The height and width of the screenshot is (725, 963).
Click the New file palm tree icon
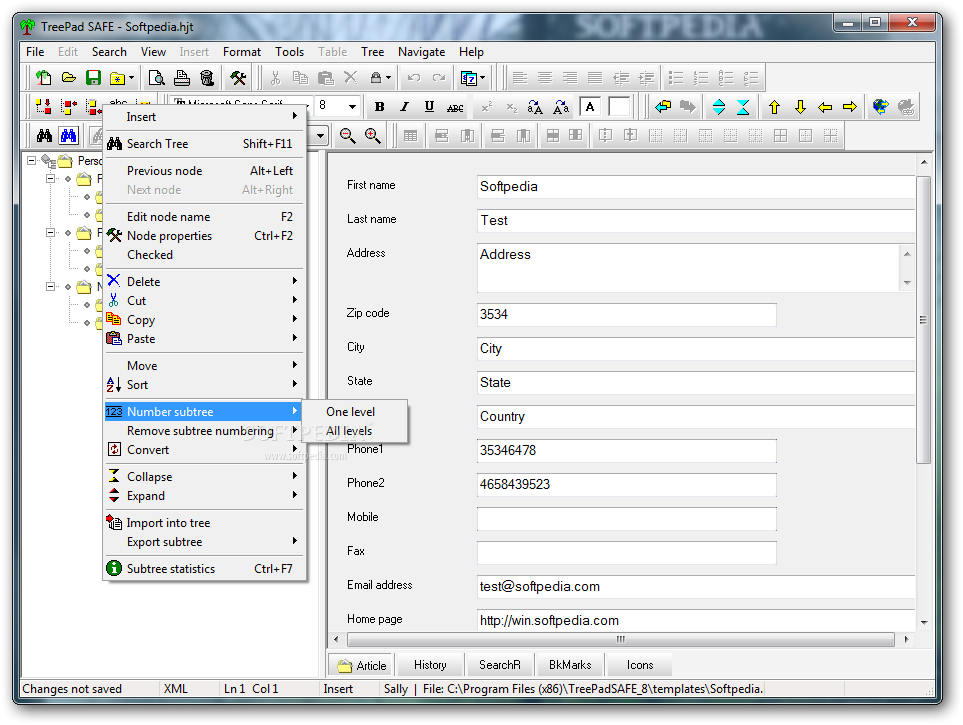click(43, 78)
